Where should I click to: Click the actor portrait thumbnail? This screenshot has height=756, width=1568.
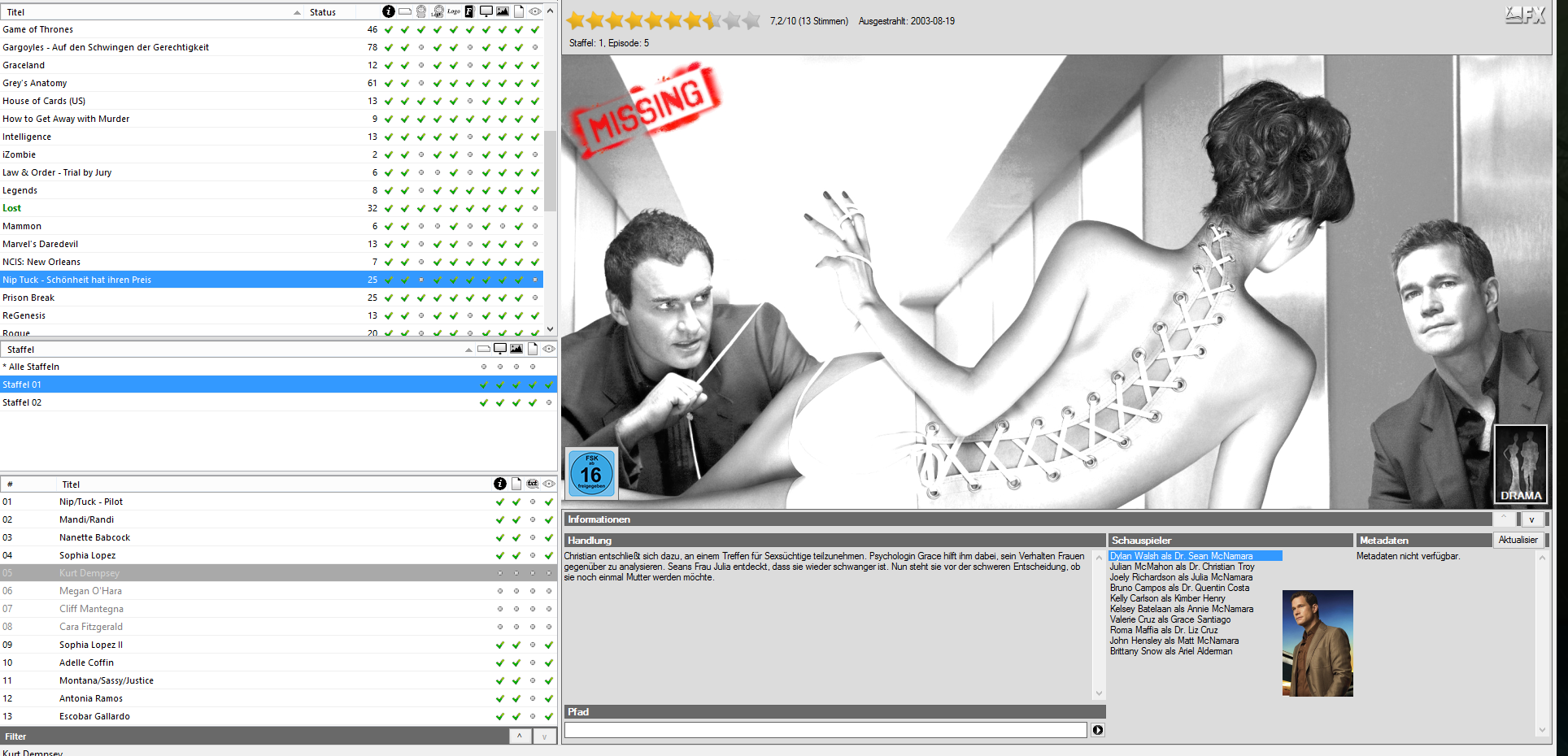pyautogui.click(x=1318, y=643)
